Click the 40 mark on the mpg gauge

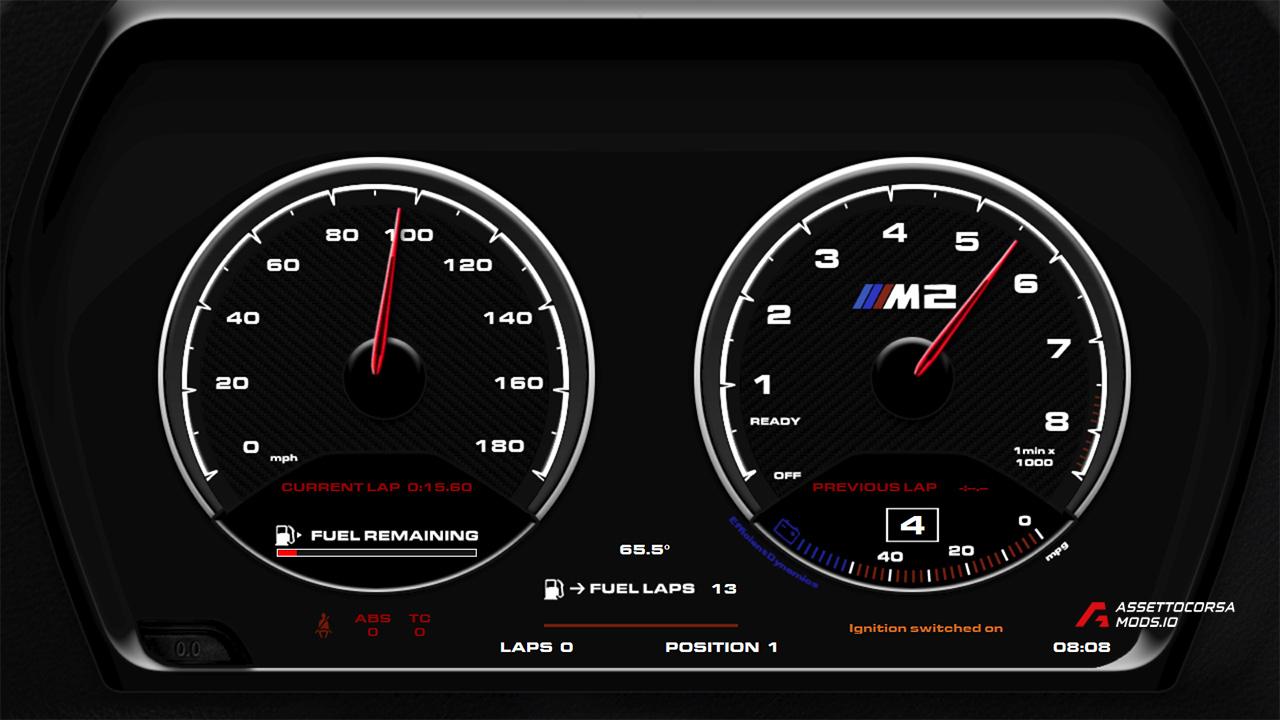[890, 557]
